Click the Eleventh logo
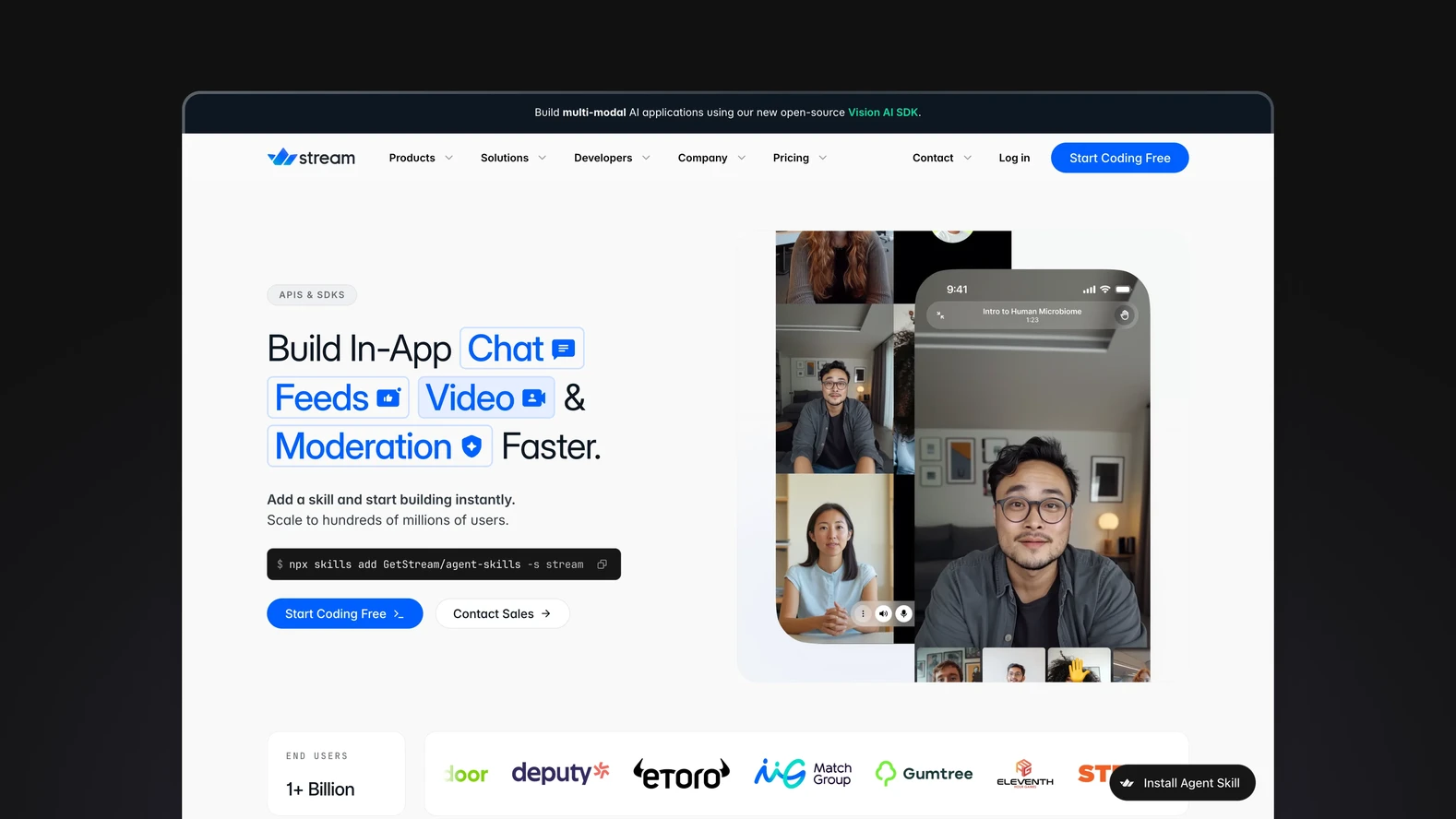Screen dimensions: 1456x819 pos(1024,774)
